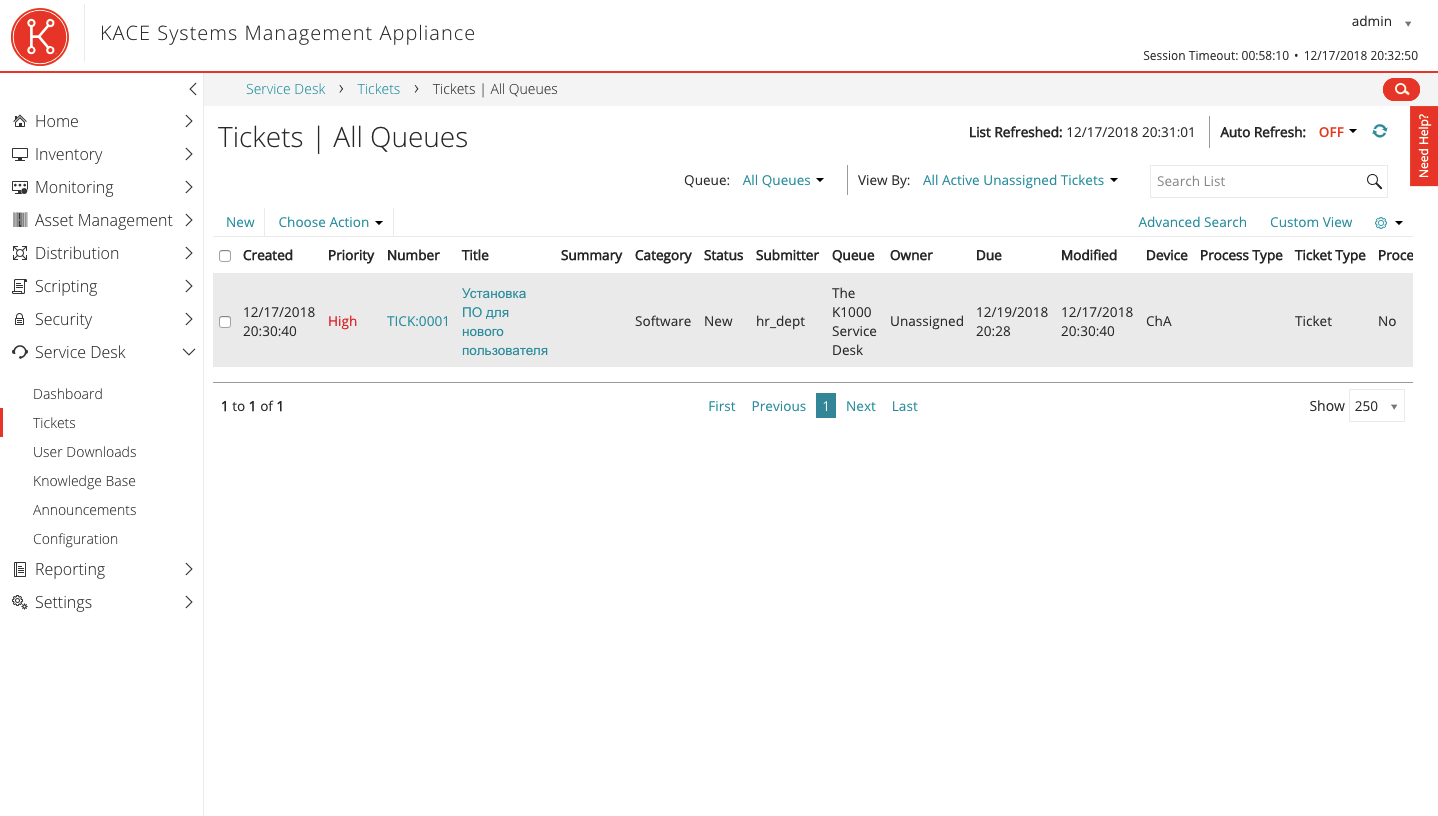Open Knowledge Base in the sidebar
The width and height of the screenshot is (1438, 816).
[84, 481]
